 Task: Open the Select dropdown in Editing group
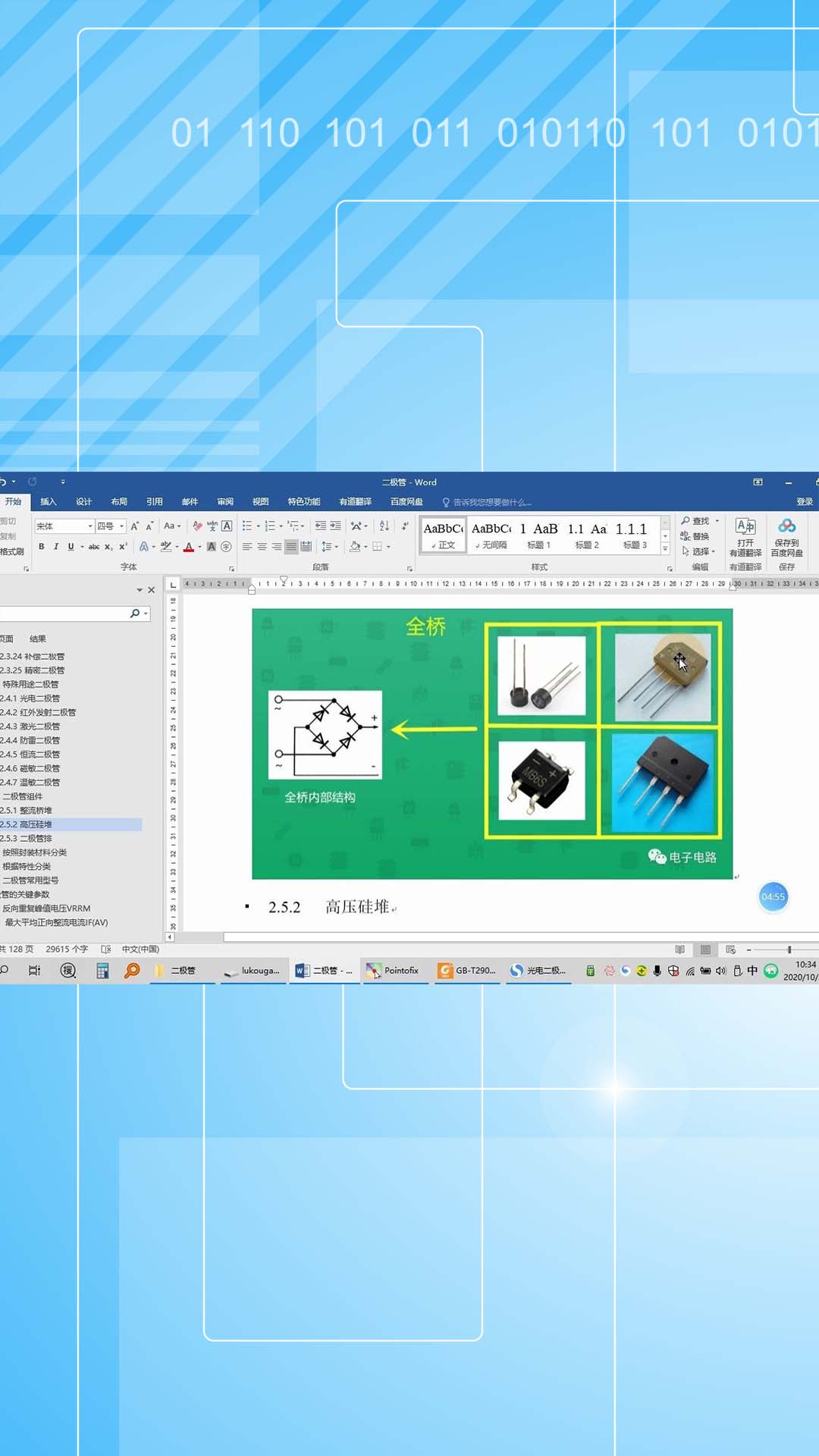(698, 551)
